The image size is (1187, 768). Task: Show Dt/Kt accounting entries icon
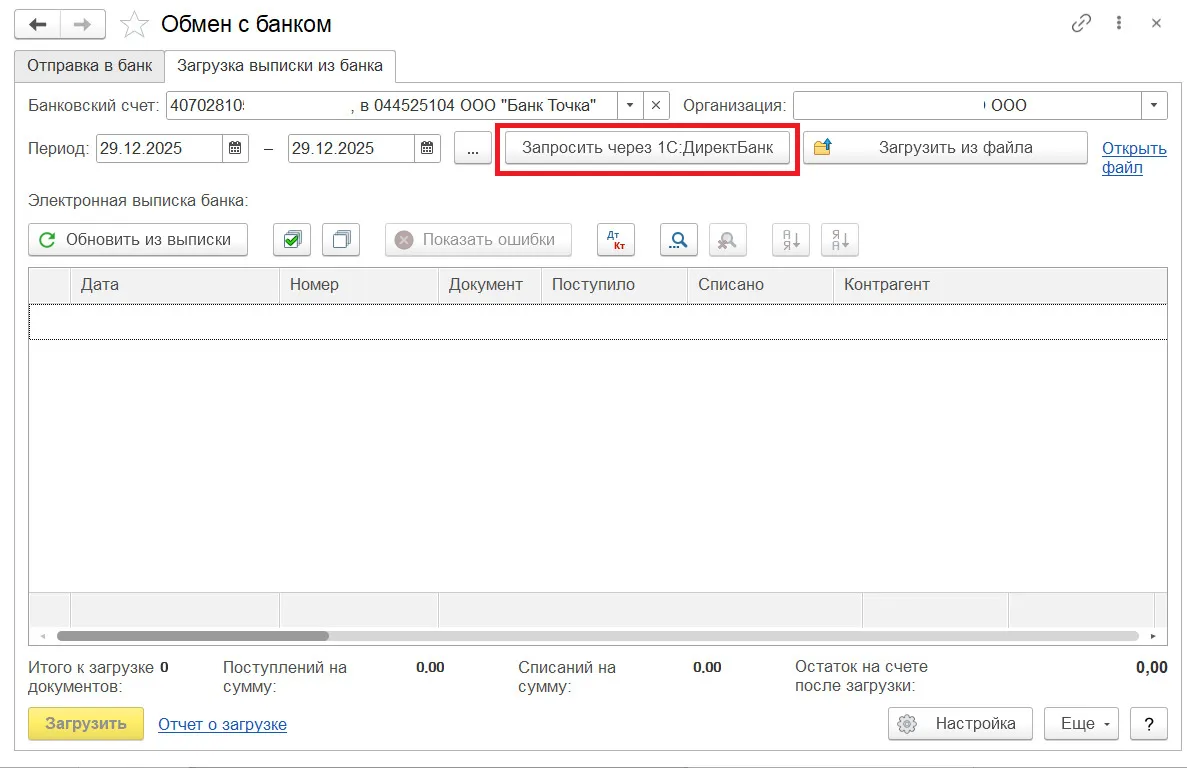(x=615, y=240)
